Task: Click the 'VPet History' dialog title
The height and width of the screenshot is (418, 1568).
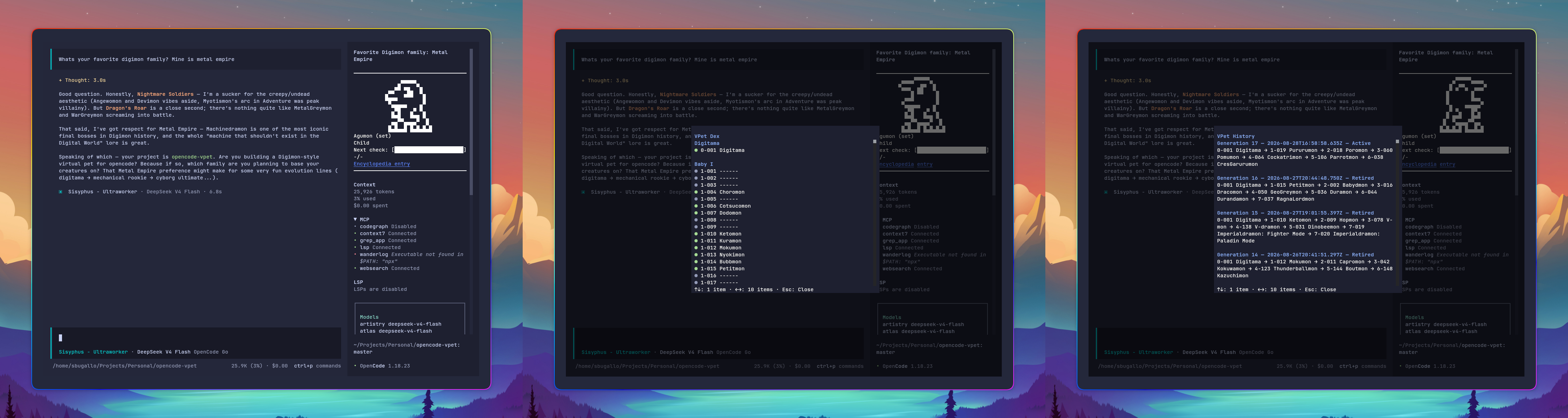Action: point(1236,136)
